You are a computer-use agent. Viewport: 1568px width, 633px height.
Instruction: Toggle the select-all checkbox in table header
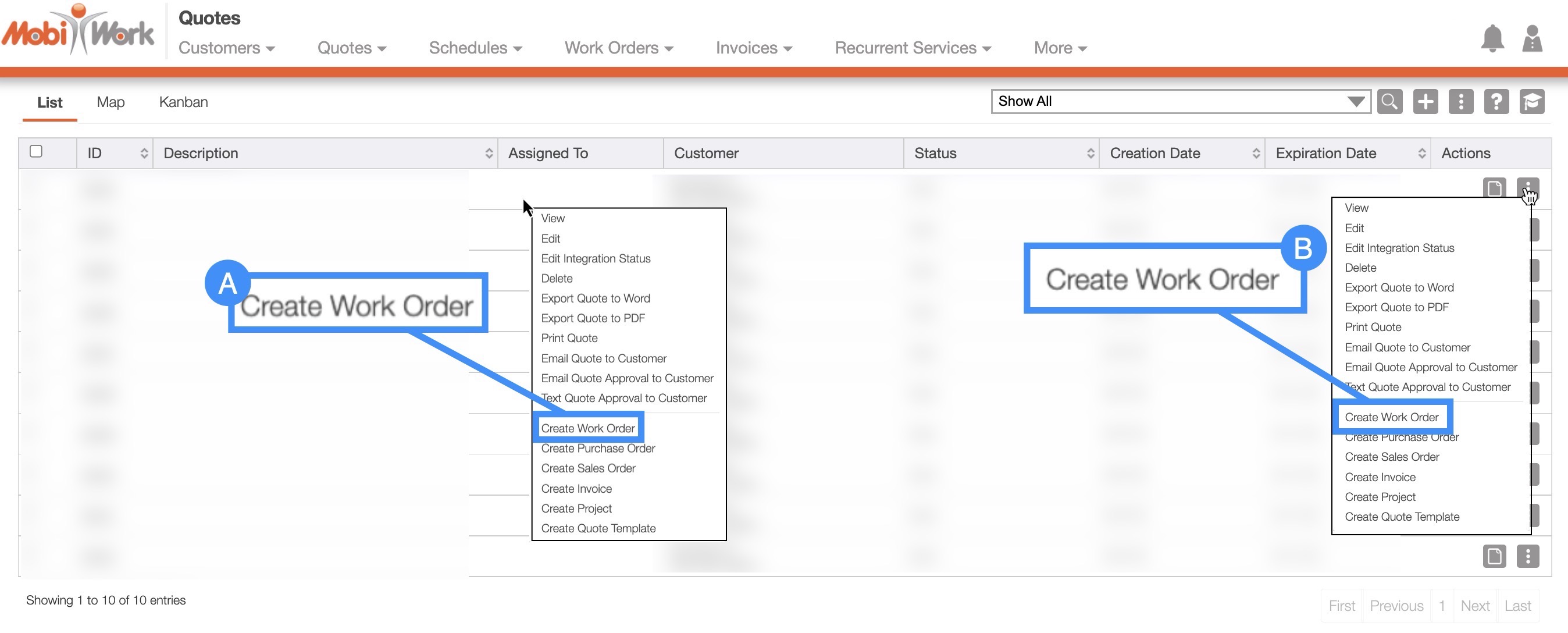(x=36, y=151)
